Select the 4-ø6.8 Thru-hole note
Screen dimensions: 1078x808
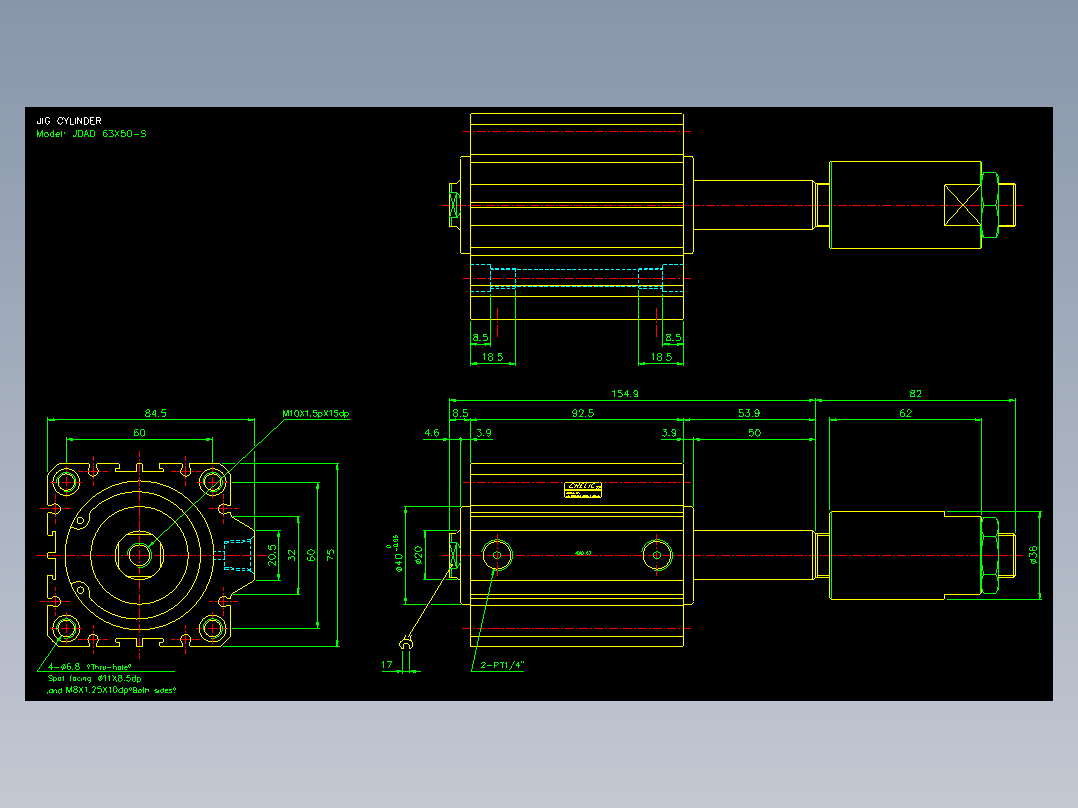[89, 666]
